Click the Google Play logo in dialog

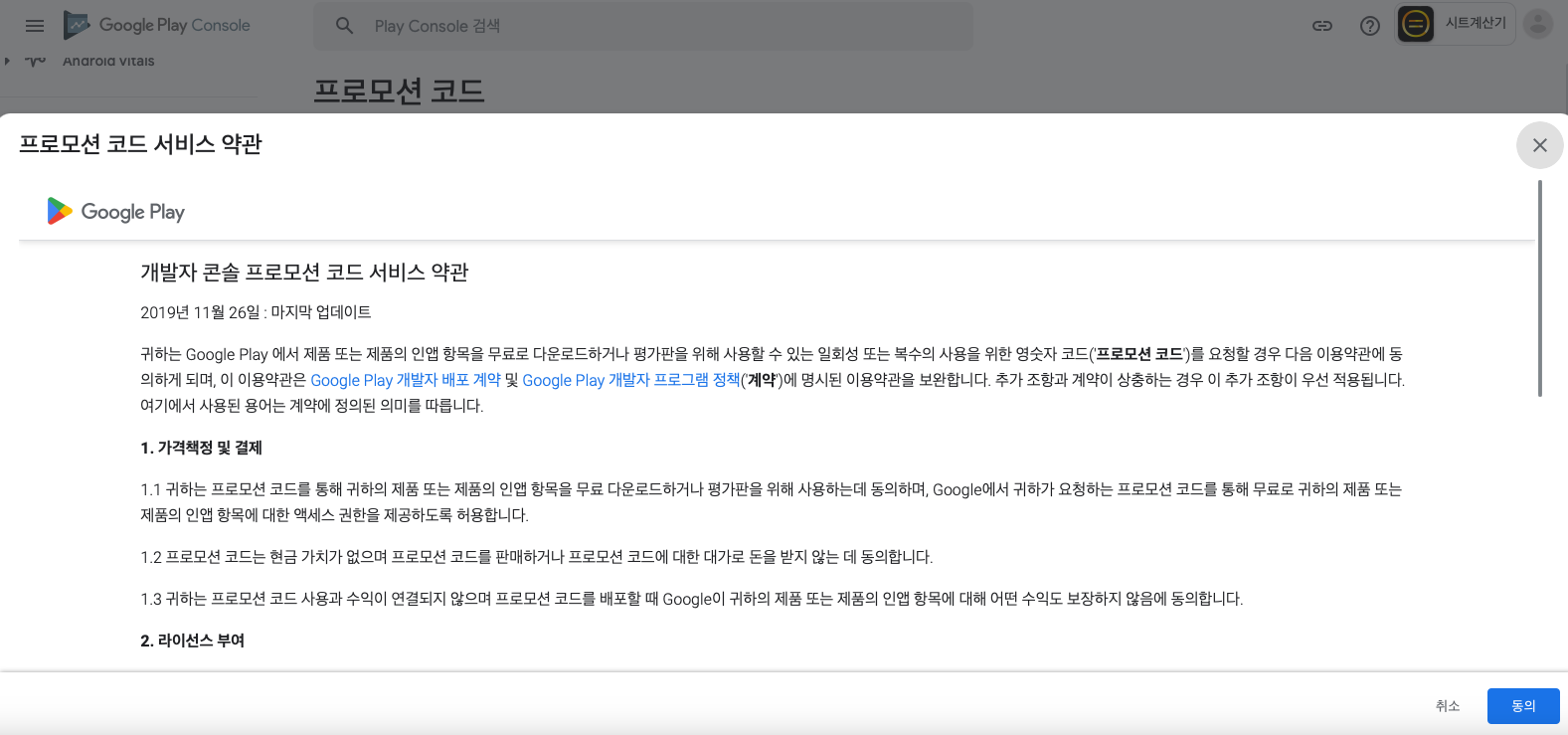115,211
